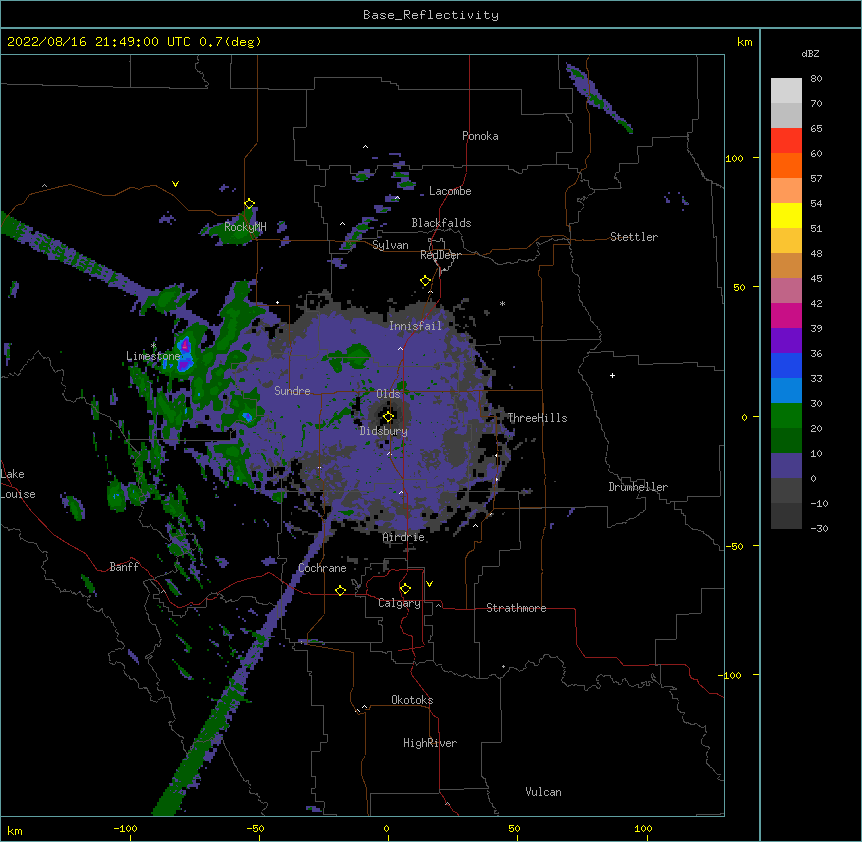This screenshot has width=862, height=842.
Task: Click the RedDeer city label
Action: 440,255
